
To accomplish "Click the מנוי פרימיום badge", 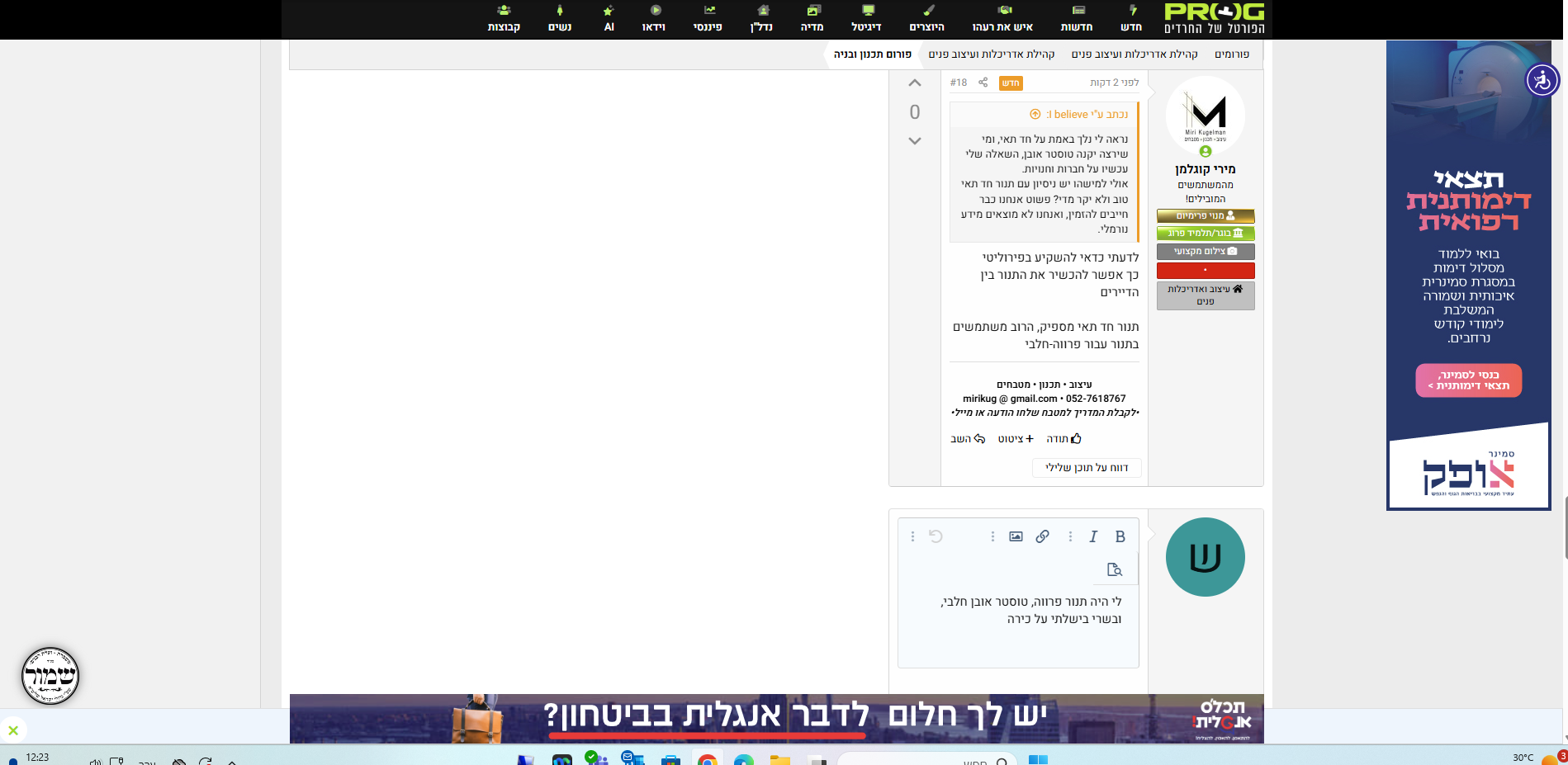I will pyautogui.click(x=1206, y=216).
